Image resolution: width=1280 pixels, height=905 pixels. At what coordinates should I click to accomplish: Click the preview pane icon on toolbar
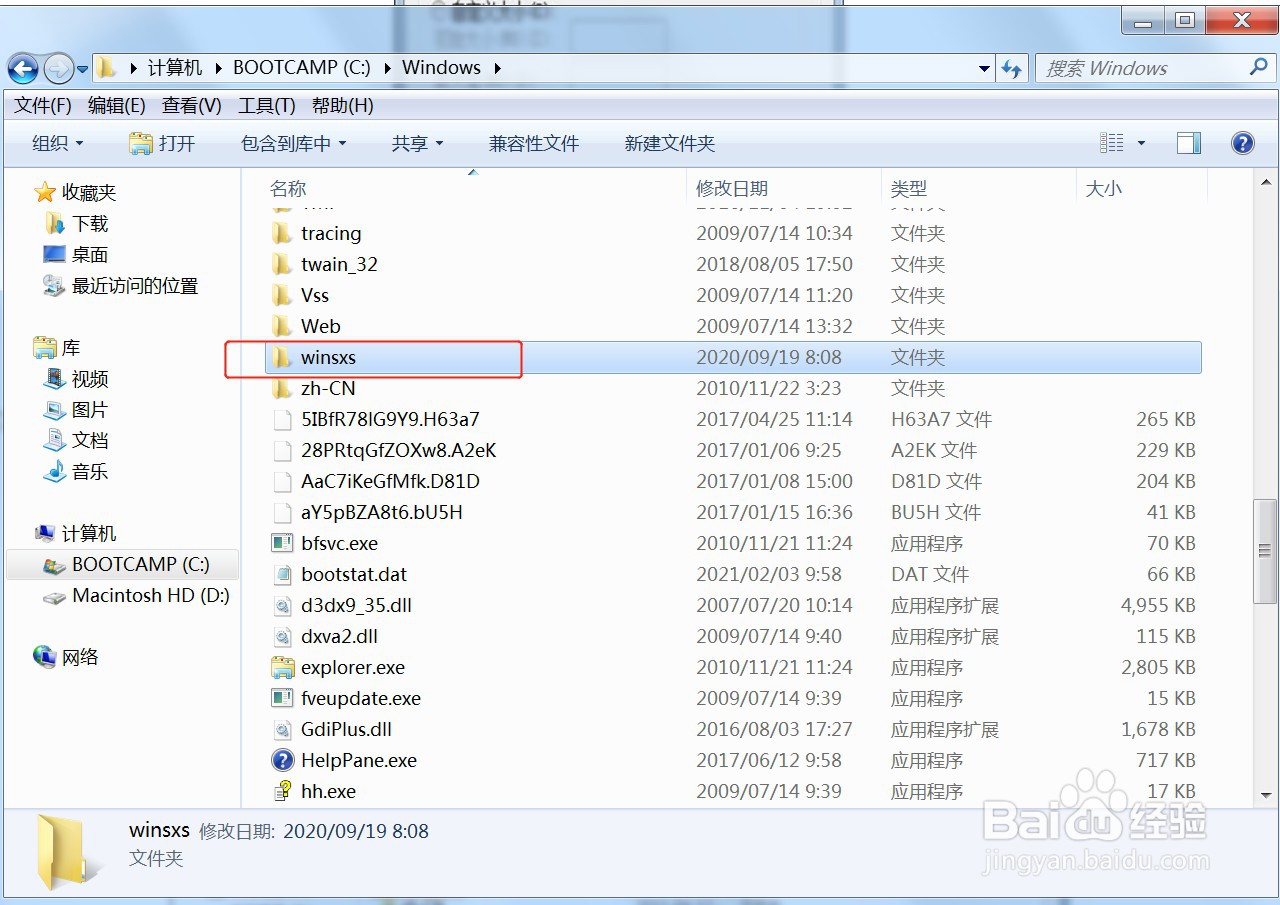[1188, 143]
